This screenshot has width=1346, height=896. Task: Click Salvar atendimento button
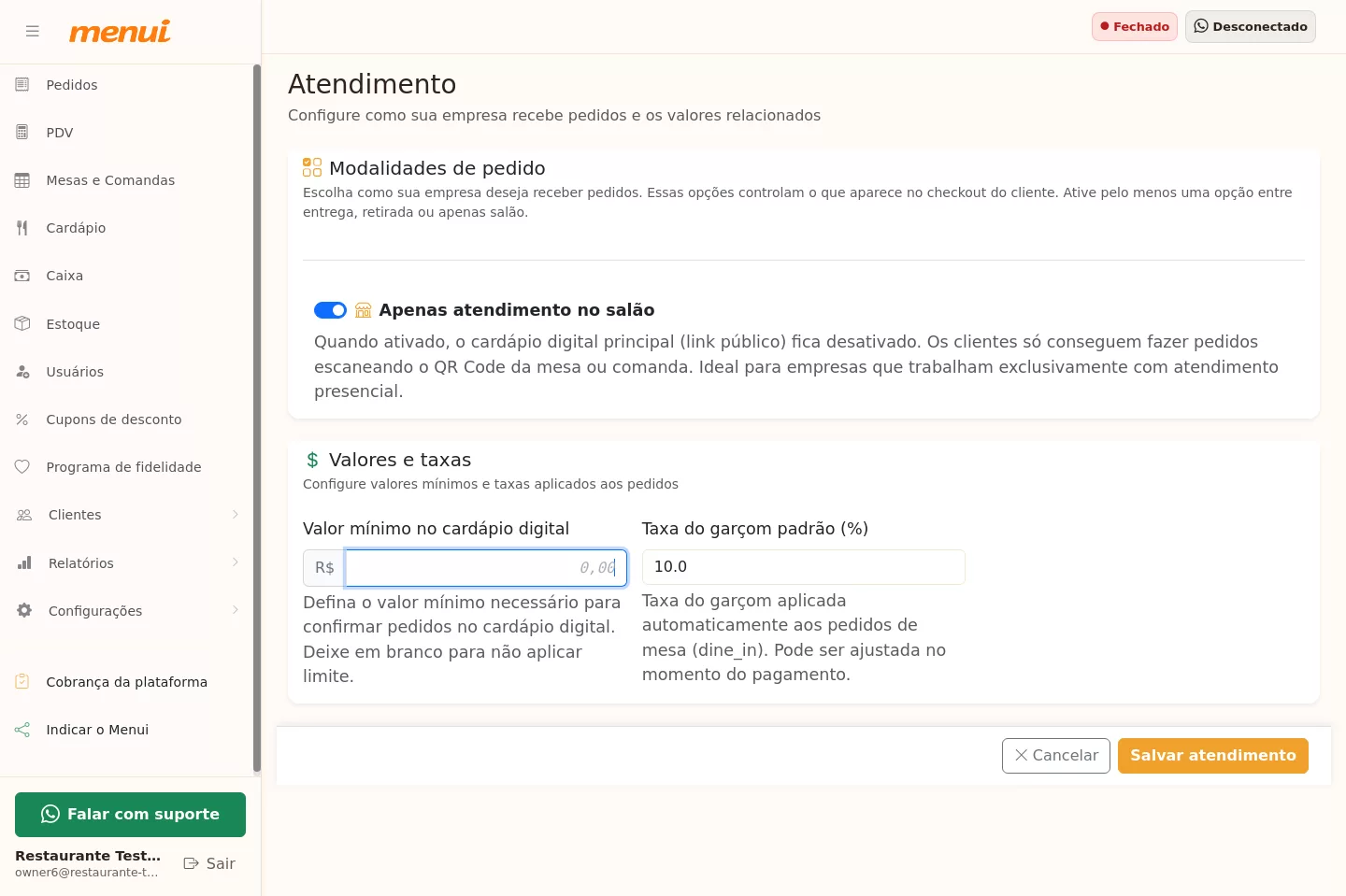pos(1213,756)
